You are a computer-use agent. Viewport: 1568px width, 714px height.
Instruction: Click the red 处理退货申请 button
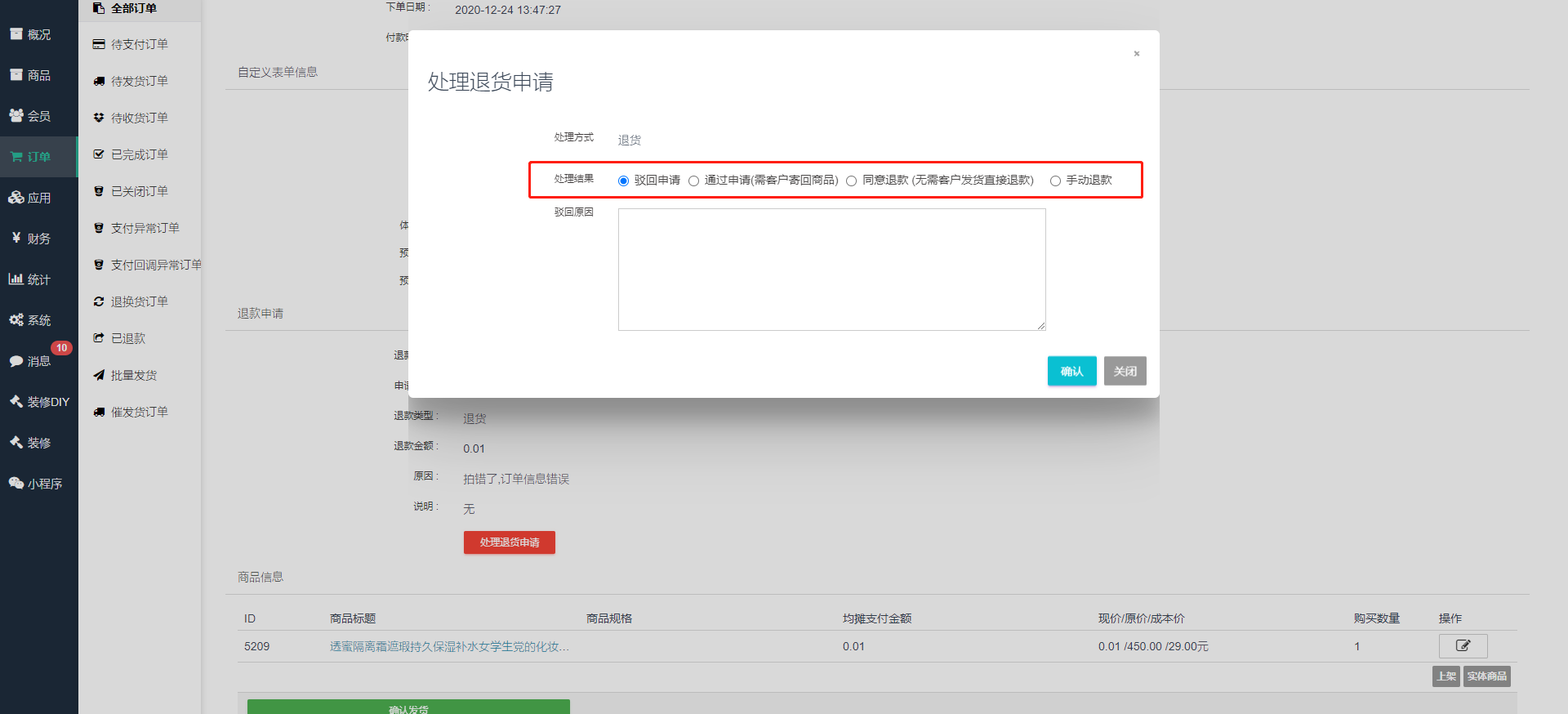tap(509, 542)
